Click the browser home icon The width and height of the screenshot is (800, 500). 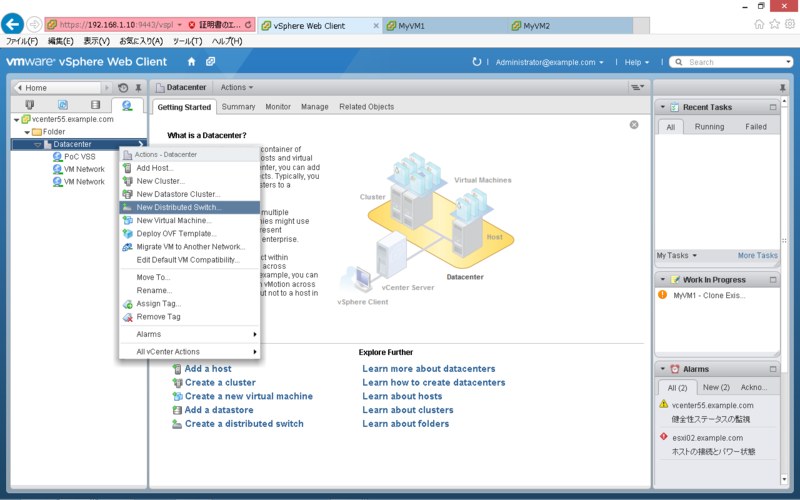click(759, 24)
